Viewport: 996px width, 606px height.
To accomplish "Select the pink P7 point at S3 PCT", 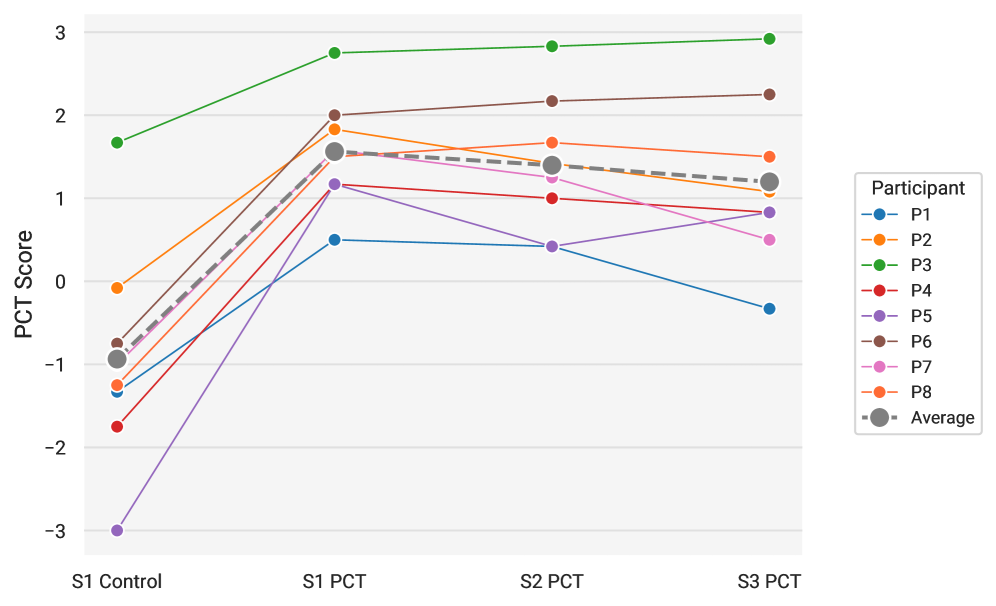I will coord(769,240).
